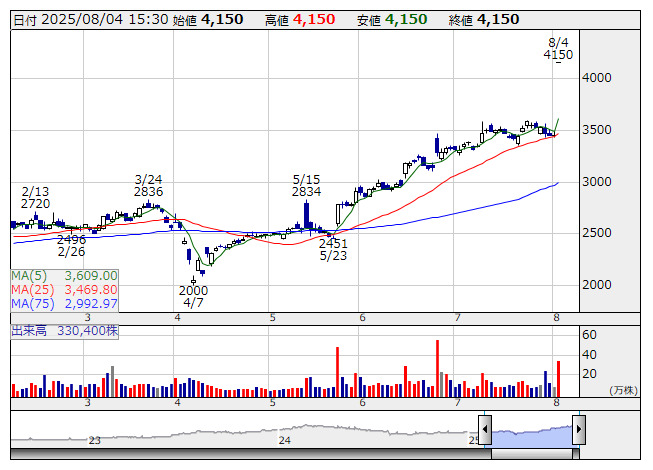Click the right range handle arrow

point(579,430)
